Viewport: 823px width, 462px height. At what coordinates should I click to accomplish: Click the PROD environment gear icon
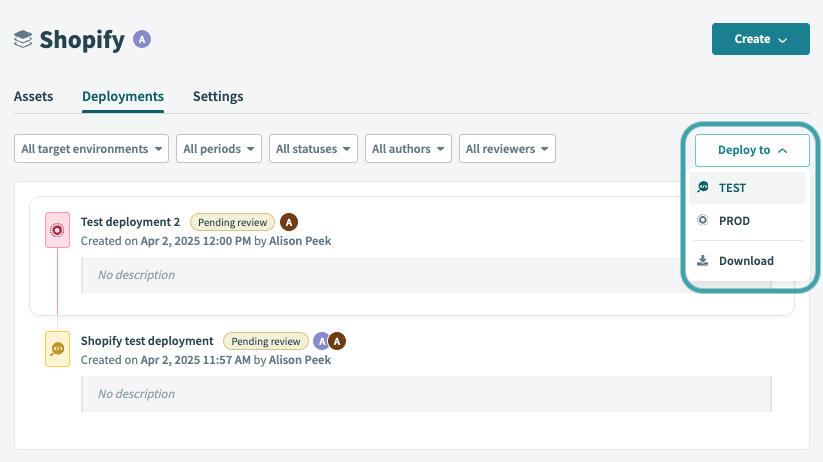(703, 221)
